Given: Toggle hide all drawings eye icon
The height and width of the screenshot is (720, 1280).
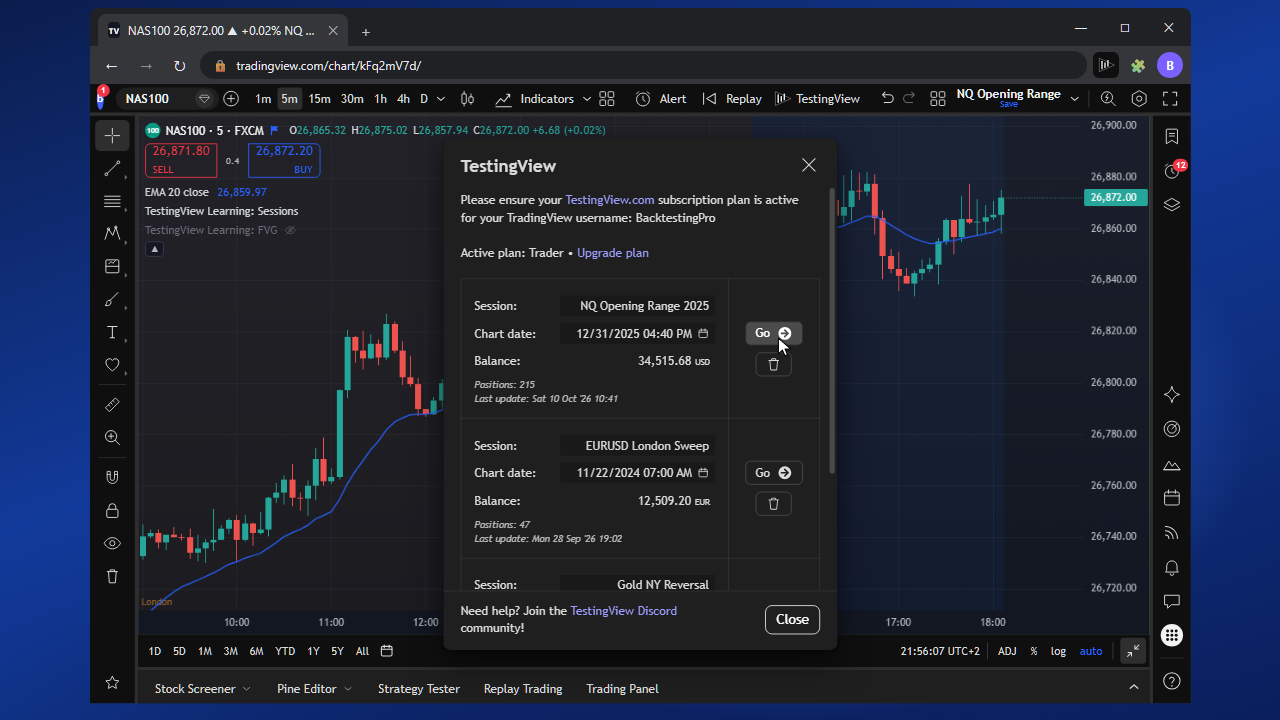Looking at the screenshot, I should (112, 543).
